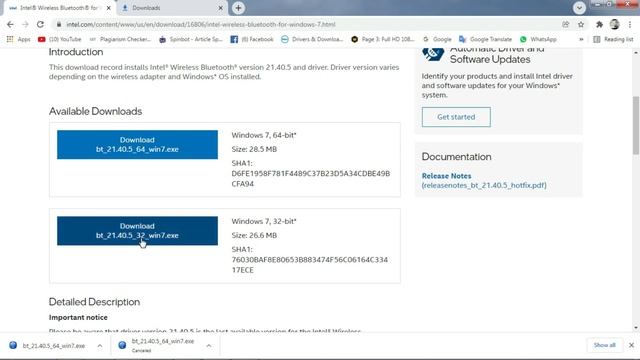Click the page vertical scrollbar thumb
This screenshot has height=360, width=640.
coord(636,125)
